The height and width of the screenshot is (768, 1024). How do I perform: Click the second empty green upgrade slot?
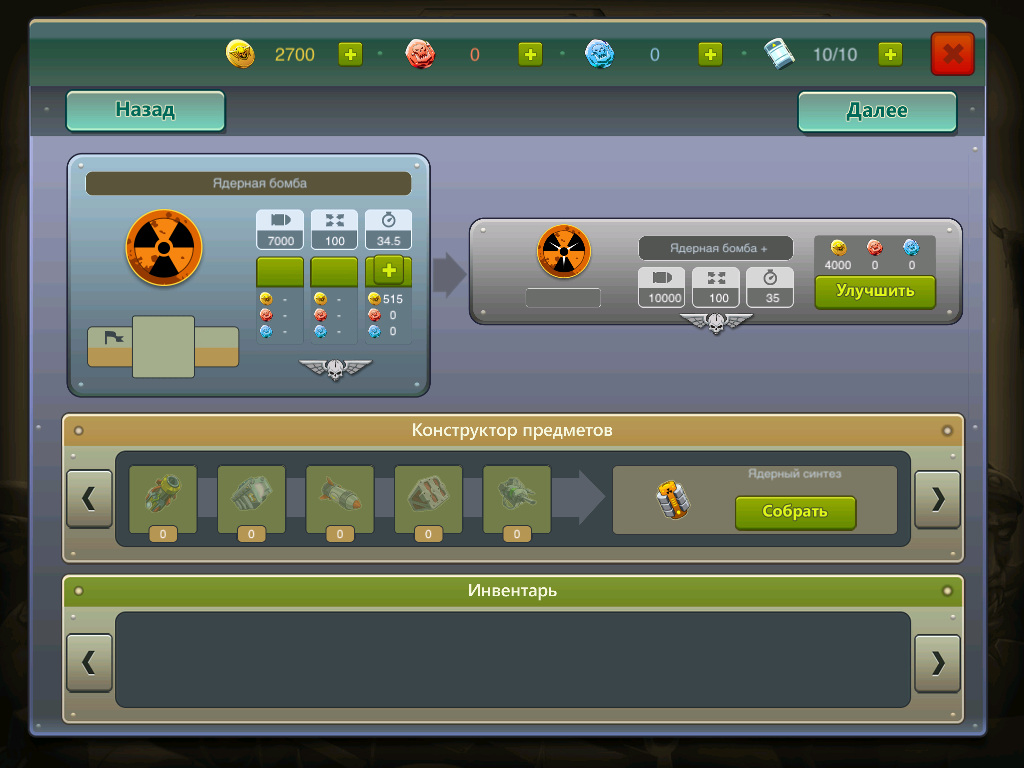[334, 272]
